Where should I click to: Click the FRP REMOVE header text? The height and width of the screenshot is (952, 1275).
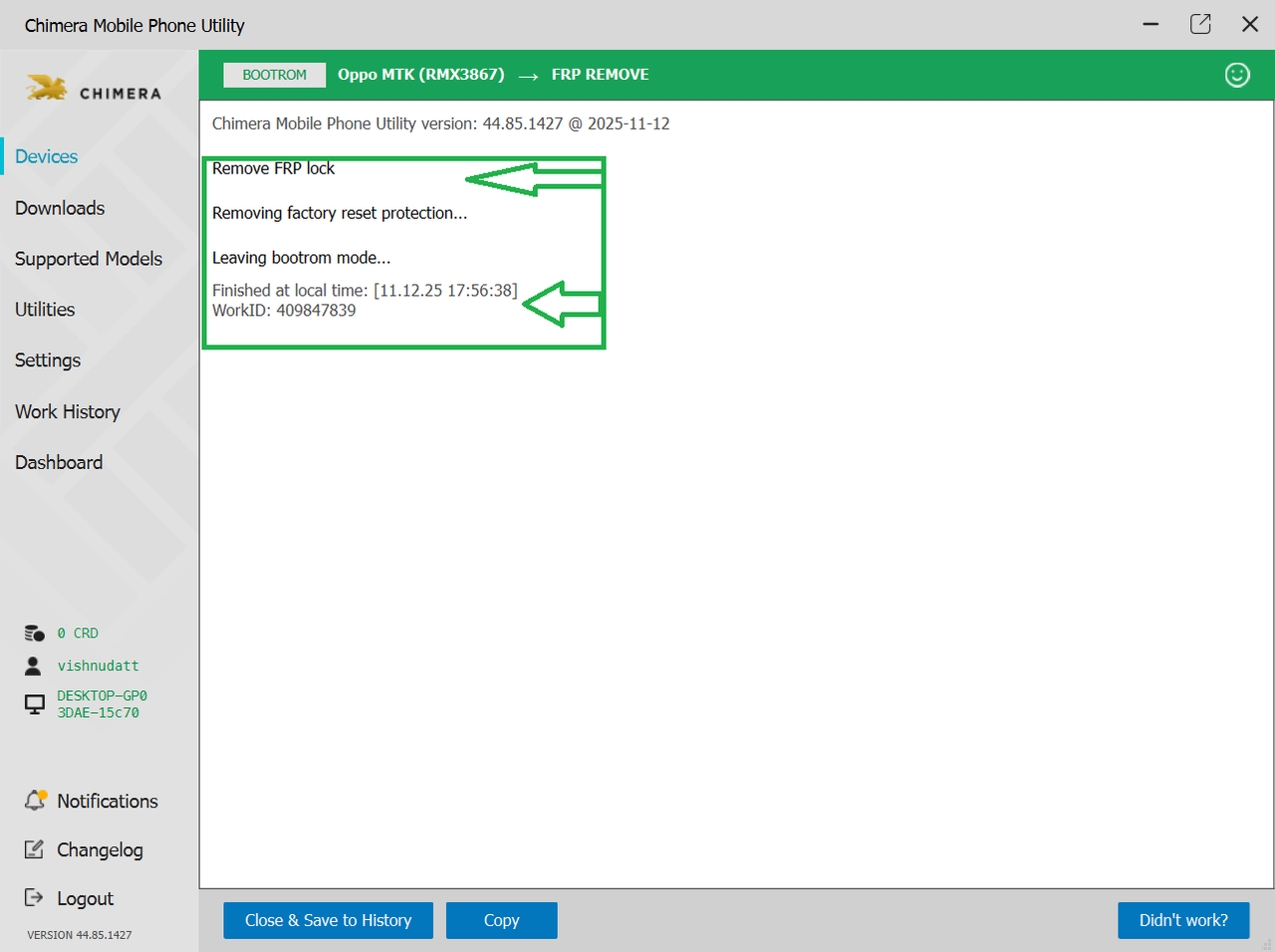click(600, 75)
